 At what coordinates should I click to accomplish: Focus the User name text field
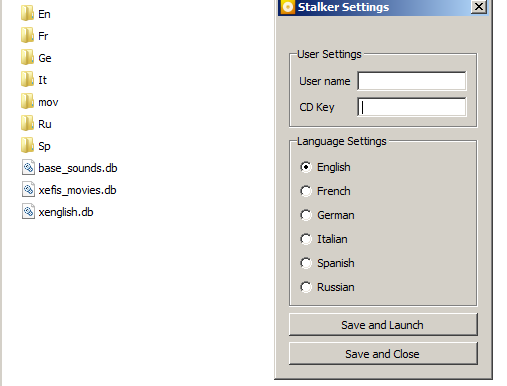(x=412, y=81)
